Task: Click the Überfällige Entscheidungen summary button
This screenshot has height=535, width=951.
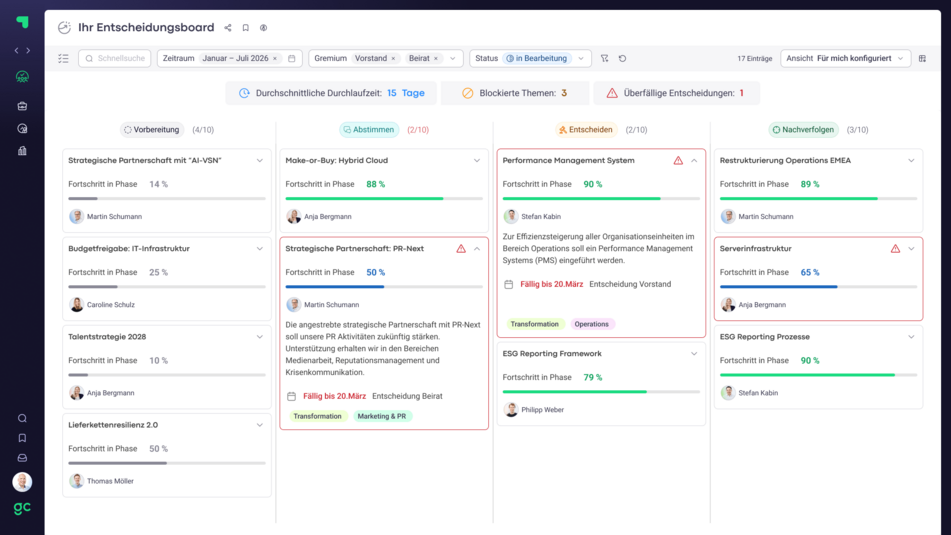Action: pyautogui.click(x=675, y=93)
